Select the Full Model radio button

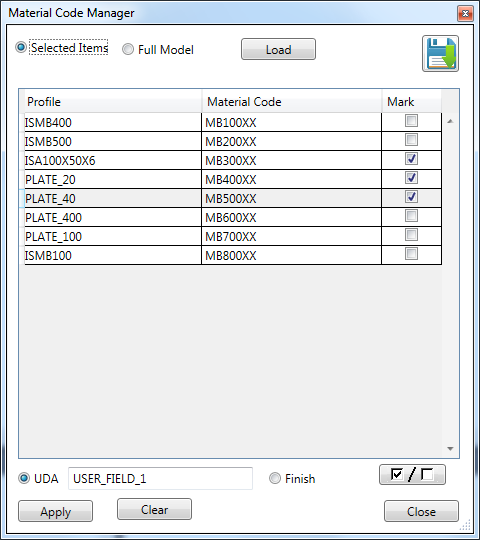point(128,49)
